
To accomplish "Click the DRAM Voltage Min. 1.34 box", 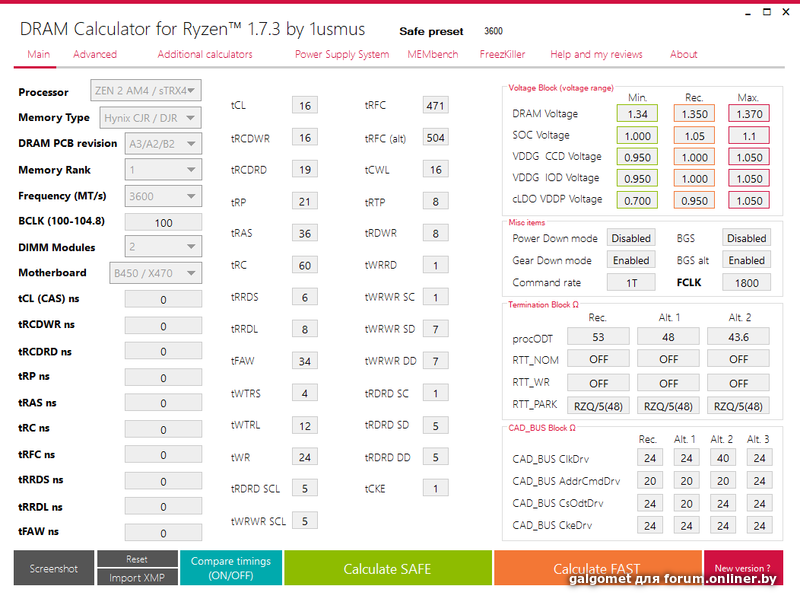I will click(637, 114).
